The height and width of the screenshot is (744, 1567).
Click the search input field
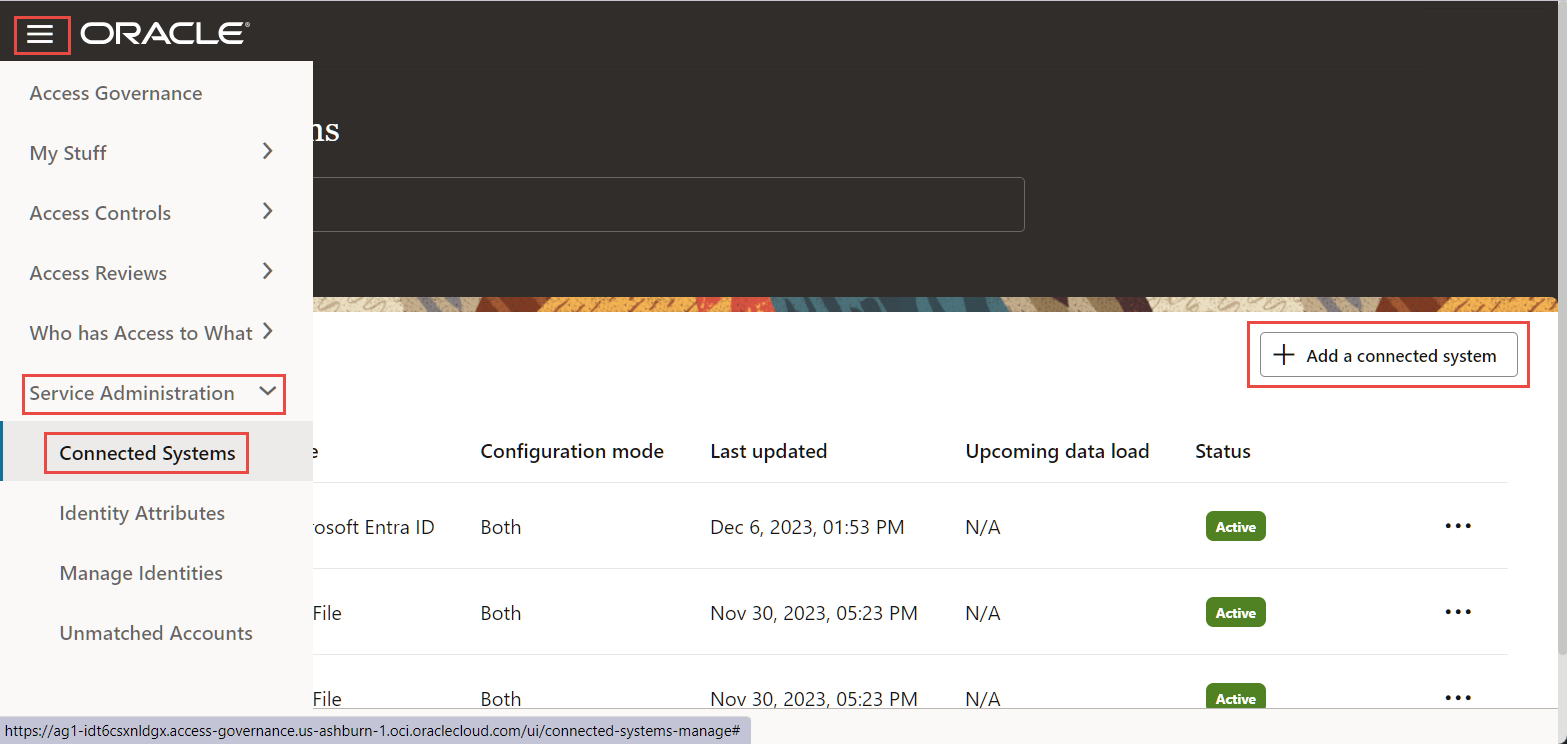(x=668, y=204)
